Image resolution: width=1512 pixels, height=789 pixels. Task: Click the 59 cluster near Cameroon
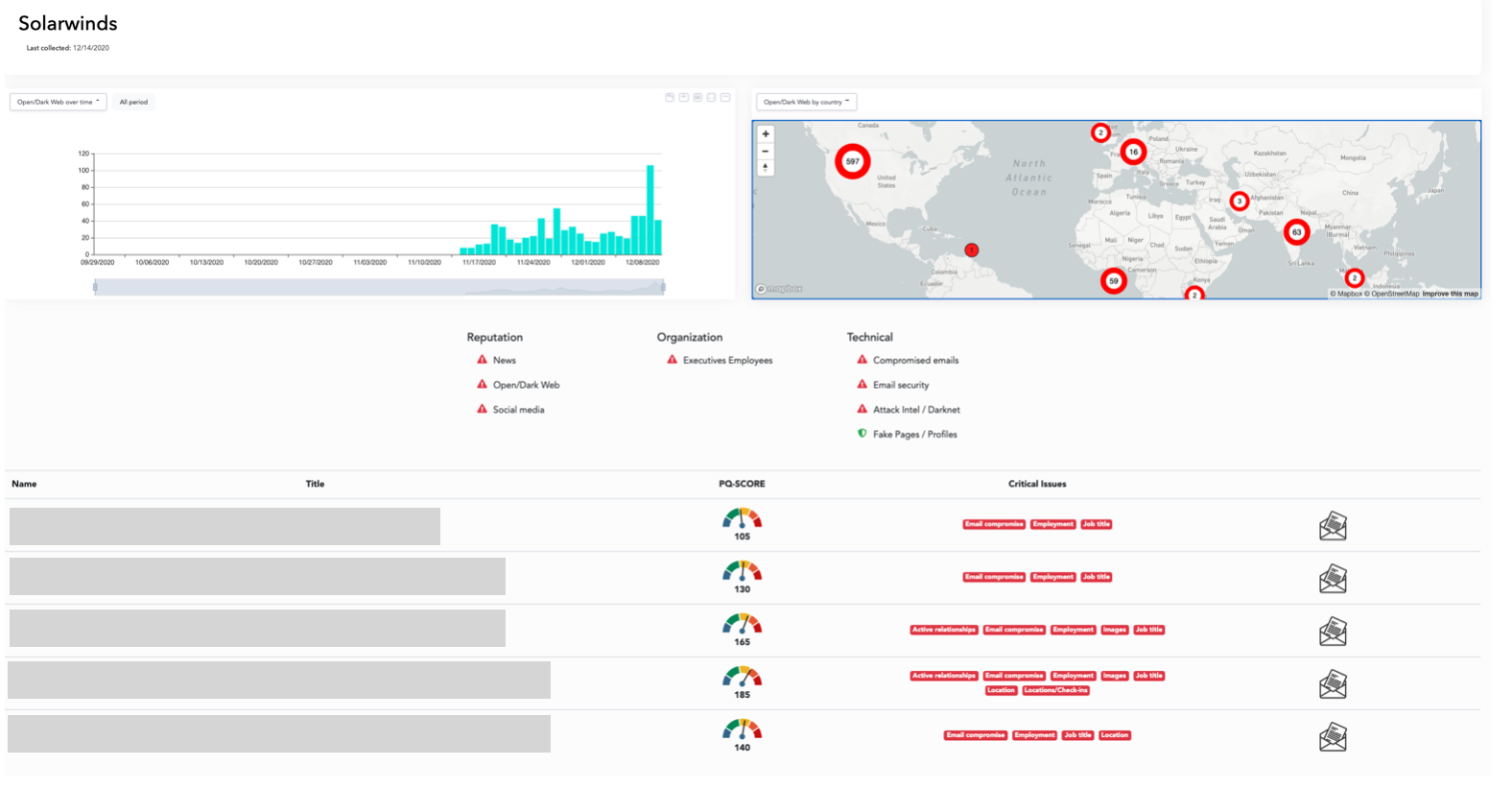[1114, 281]
